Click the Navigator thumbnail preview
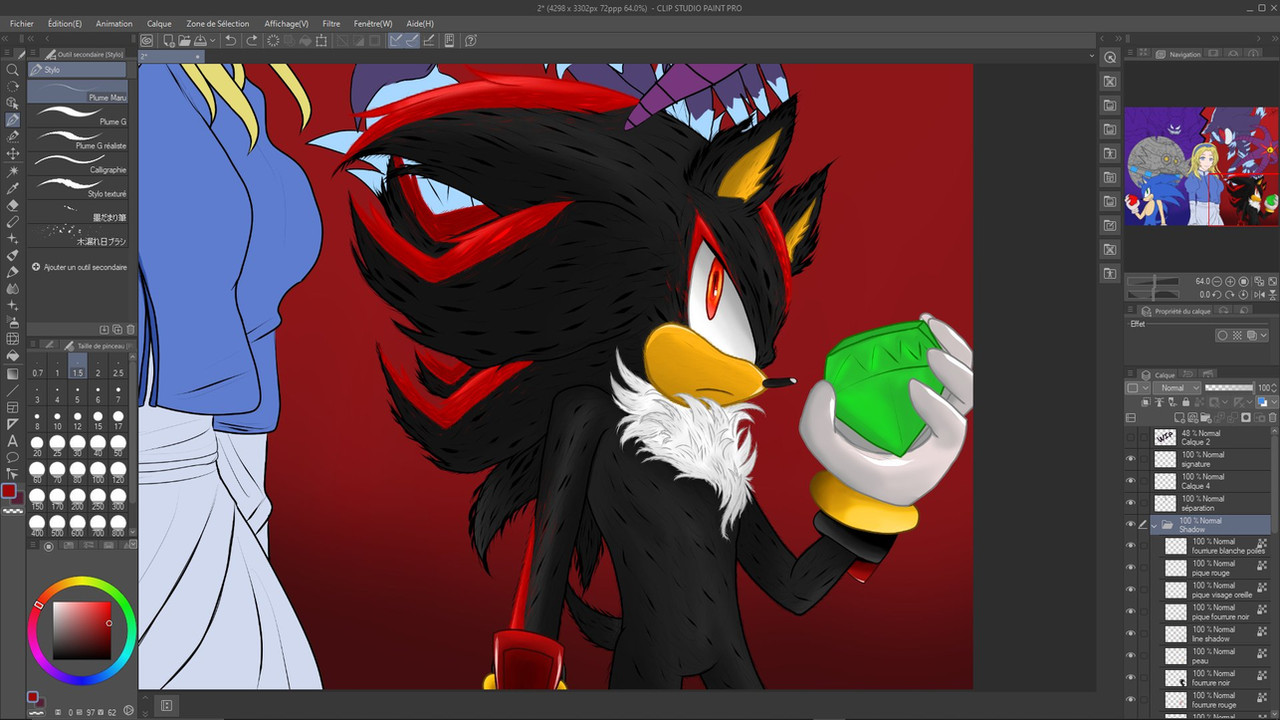This screenshot has width=1280, height=720. [1201, 167]
